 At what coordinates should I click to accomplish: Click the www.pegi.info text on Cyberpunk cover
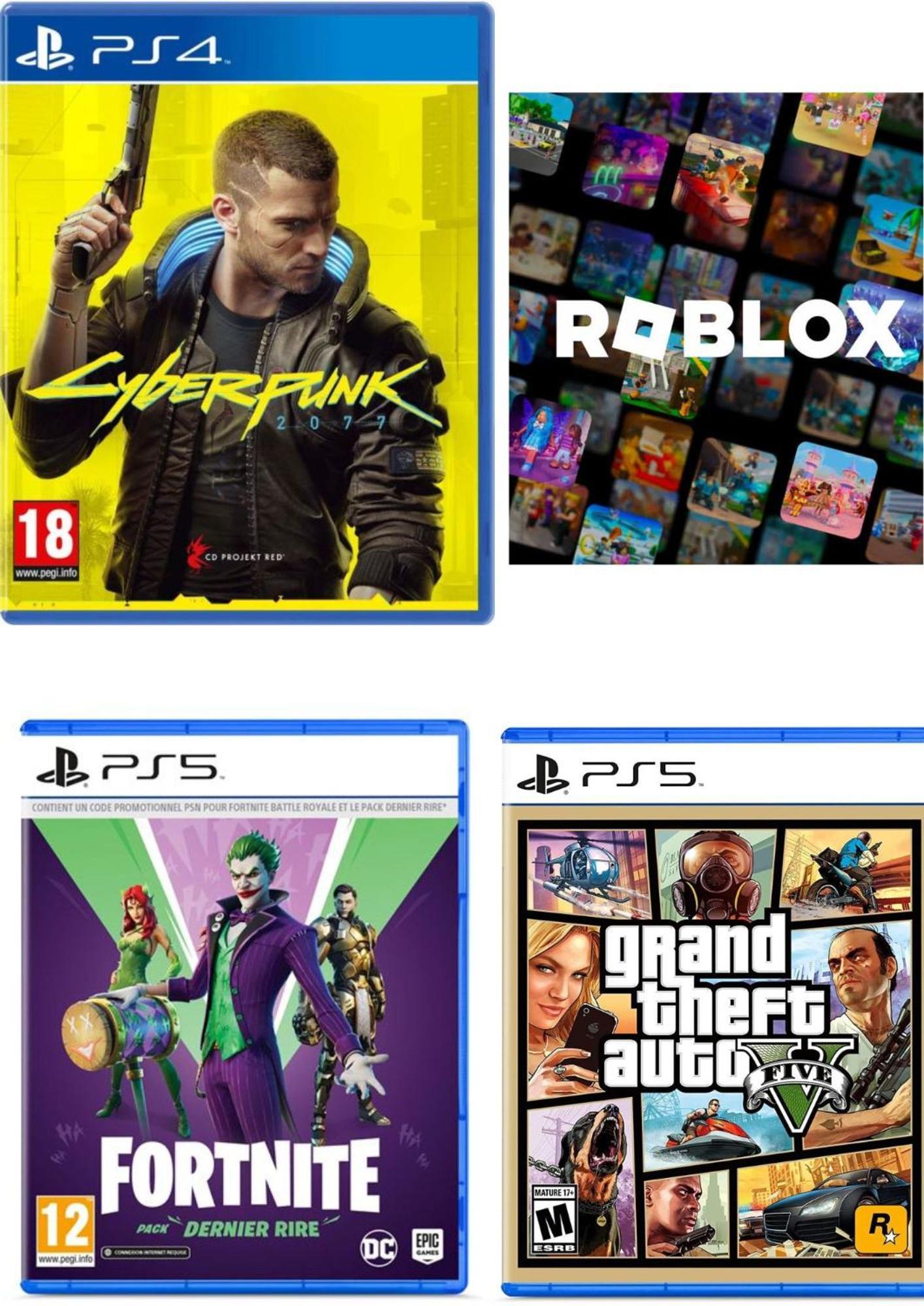pos(46,573)
